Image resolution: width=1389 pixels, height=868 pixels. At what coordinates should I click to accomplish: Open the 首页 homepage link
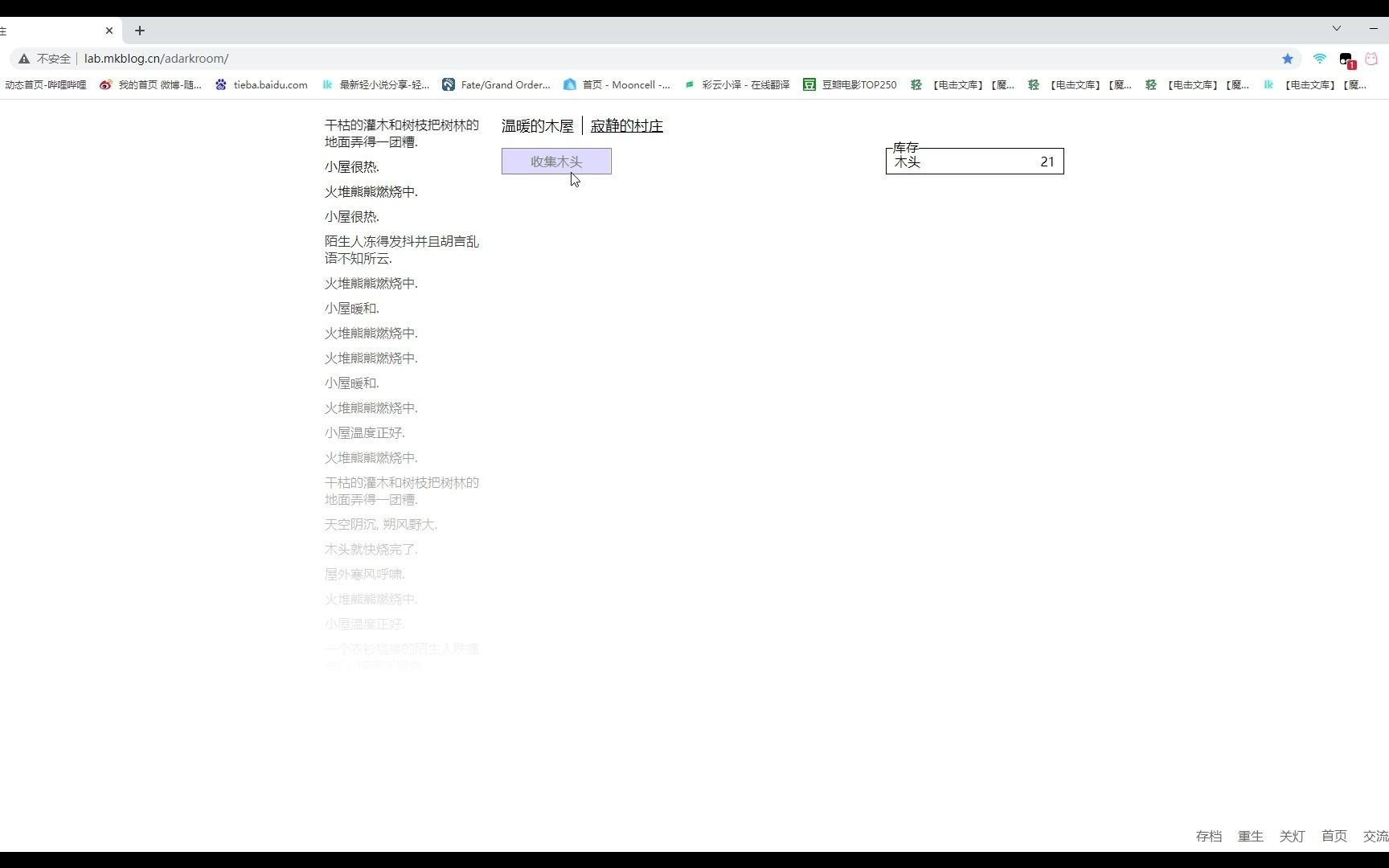pos(1334,836)
